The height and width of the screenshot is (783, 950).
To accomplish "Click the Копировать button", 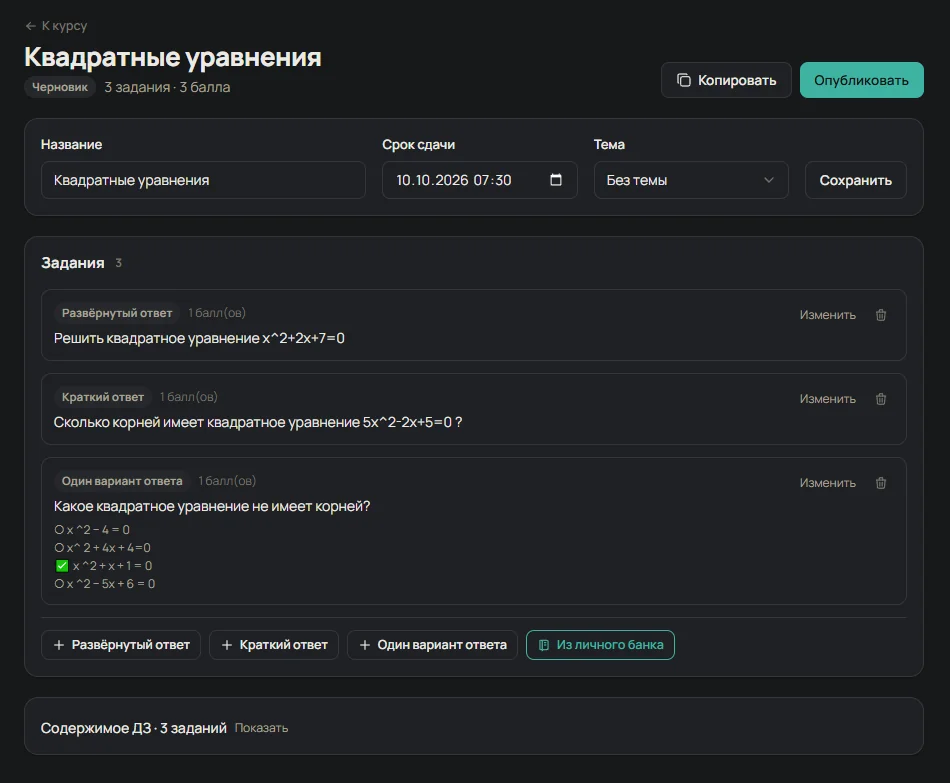I will 726,80.
